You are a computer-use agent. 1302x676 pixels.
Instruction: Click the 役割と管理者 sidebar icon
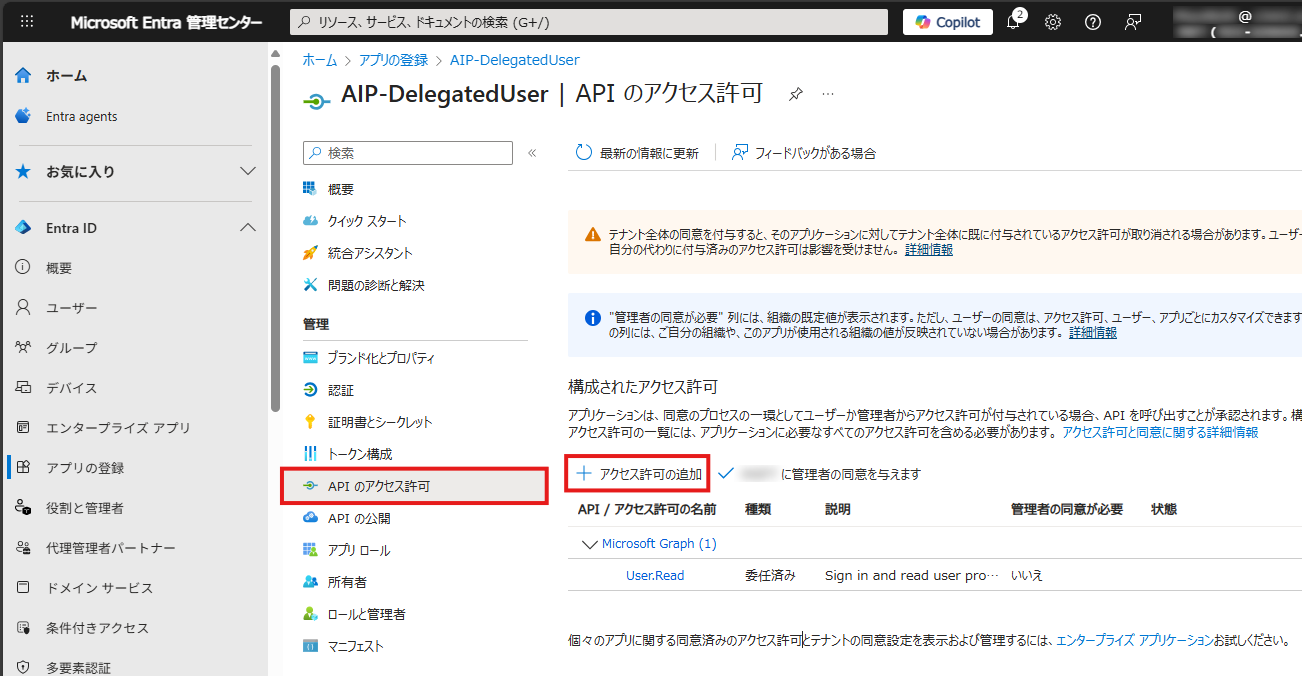[23, 508]
